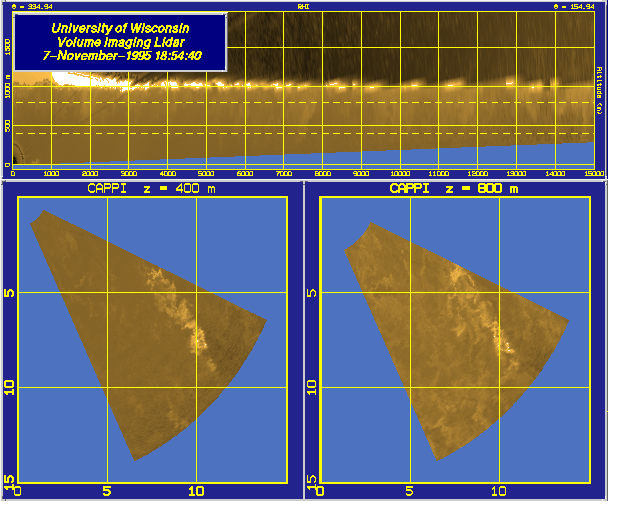This screenshot has height=512, width=640.
Task: Click the 6000 tick on RHI range axis
Action: coord(245,174)
